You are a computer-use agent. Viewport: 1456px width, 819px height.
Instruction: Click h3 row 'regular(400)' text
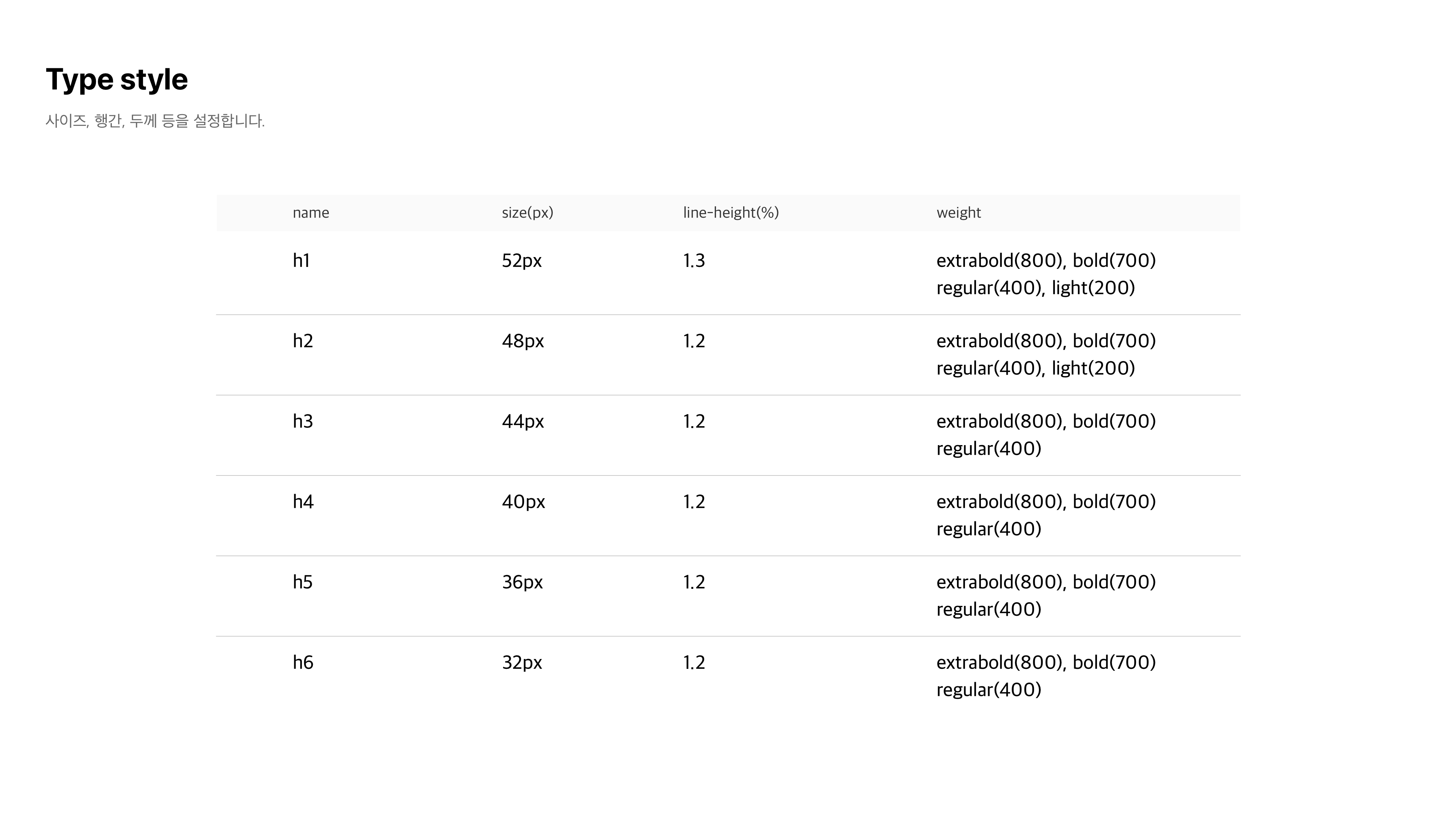tap(988, 449)
